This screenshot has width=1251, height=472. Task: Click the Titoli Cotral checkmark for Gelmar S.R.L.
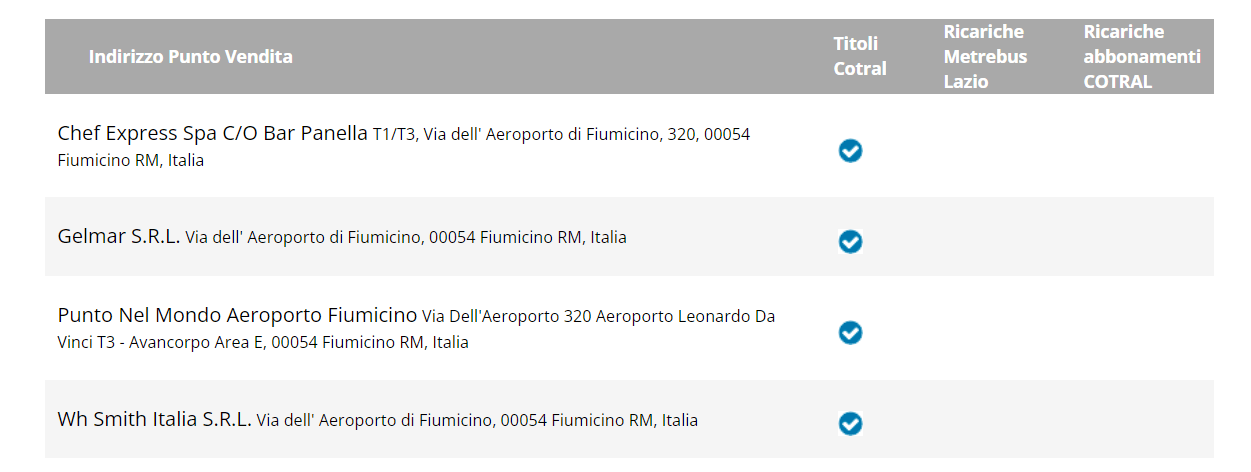[850, 242]
